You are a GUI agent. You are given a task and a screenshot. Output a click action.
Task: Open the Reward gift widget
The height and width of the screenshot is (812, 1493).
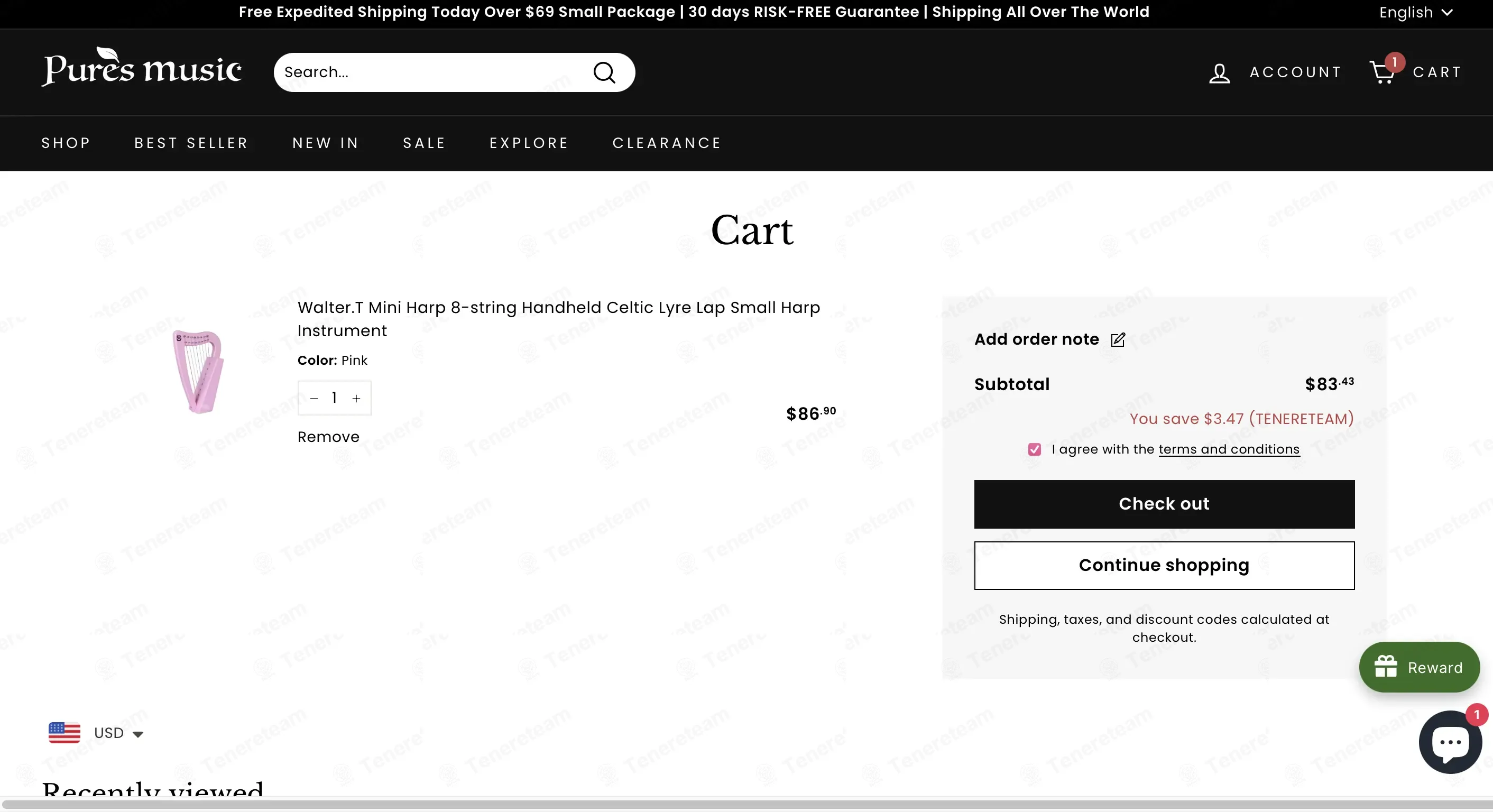click(x=1419, y=667)
